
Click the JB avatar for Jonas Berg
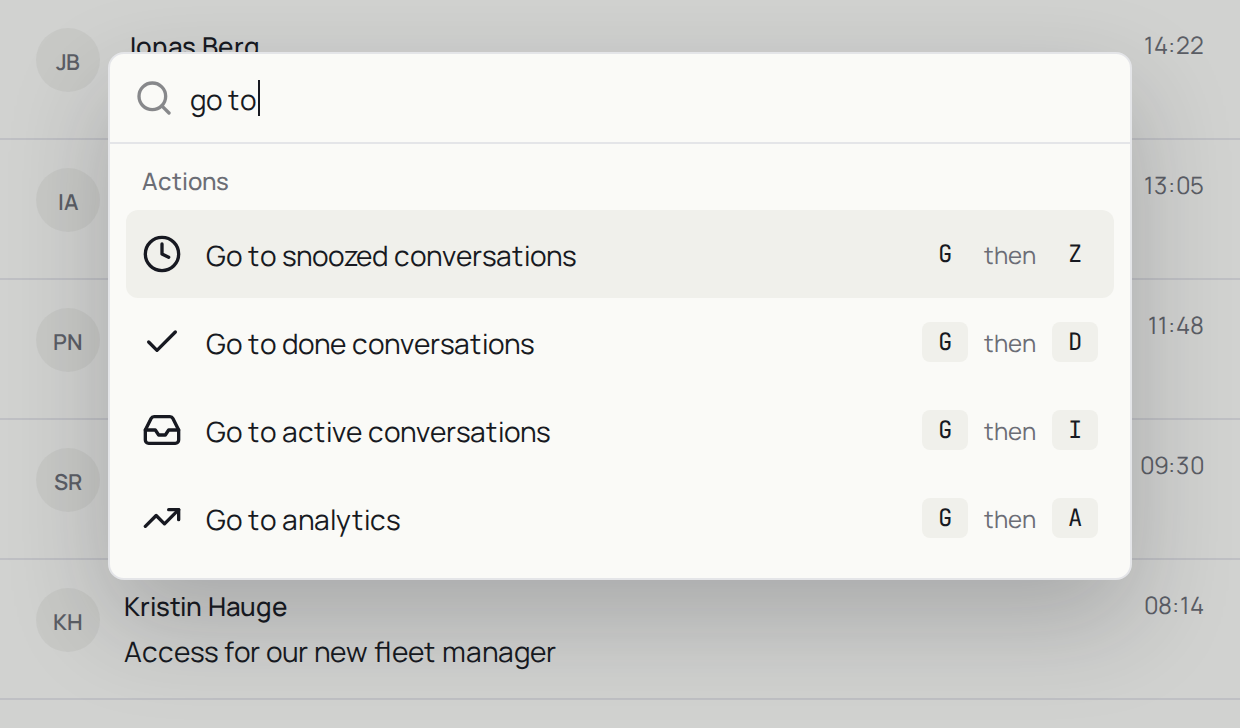[x=68, y=61]
